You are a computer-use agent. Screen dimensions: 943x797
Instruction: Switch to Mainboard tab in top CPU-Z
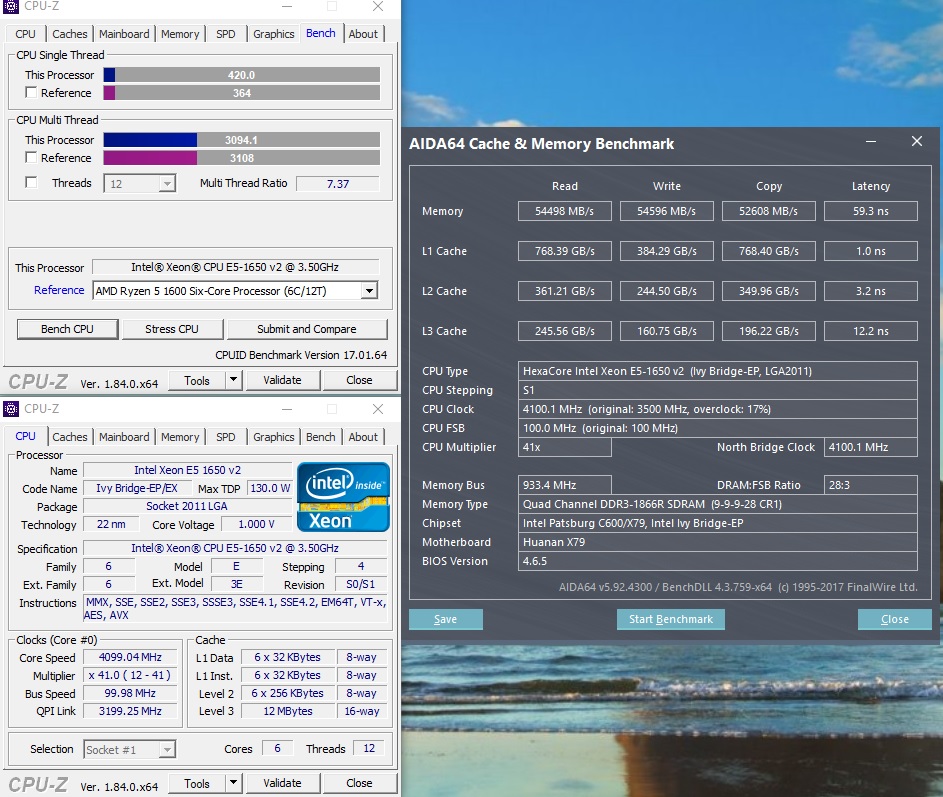pyautogui.click(x=124, y=34)
